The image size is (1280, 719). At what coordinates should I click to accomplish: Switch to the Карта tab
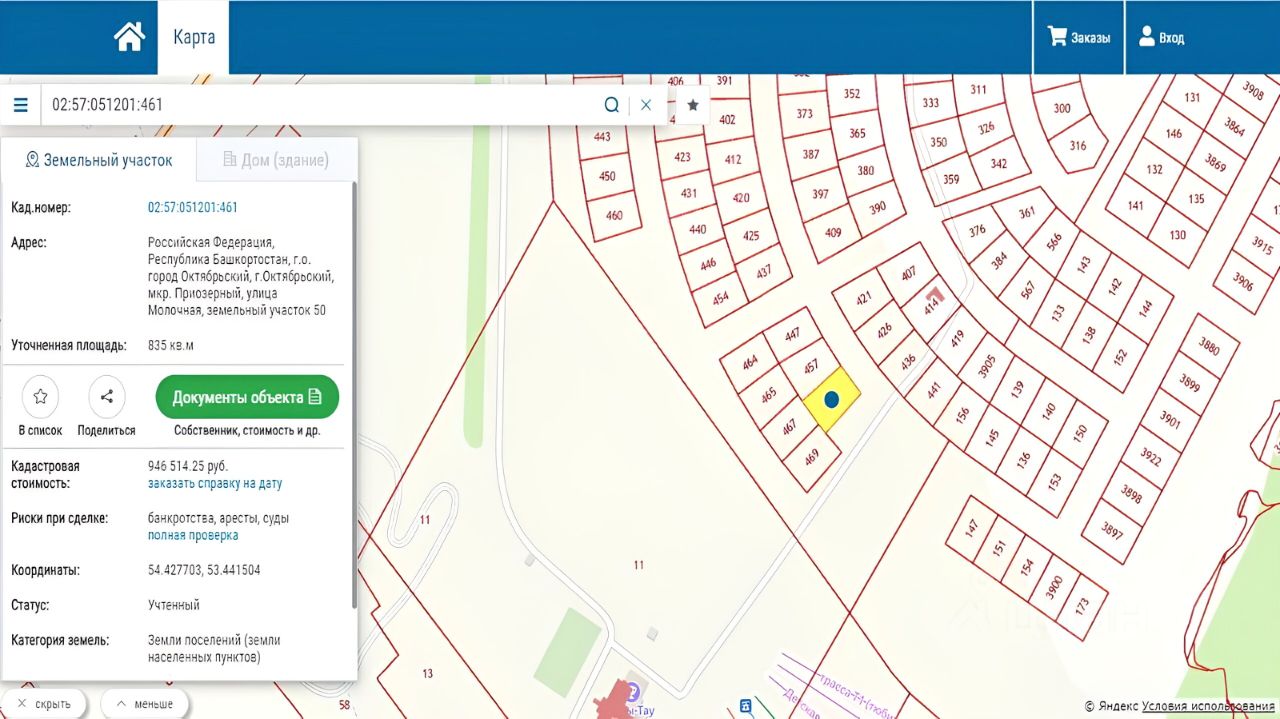click(x=193, y=37)
